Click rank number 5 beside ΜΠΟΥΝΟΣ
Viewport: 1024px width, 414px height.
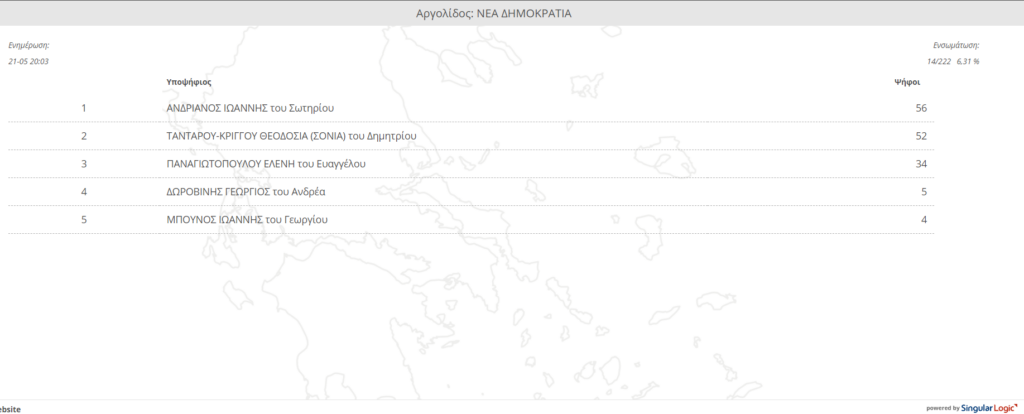click(84, 220)
